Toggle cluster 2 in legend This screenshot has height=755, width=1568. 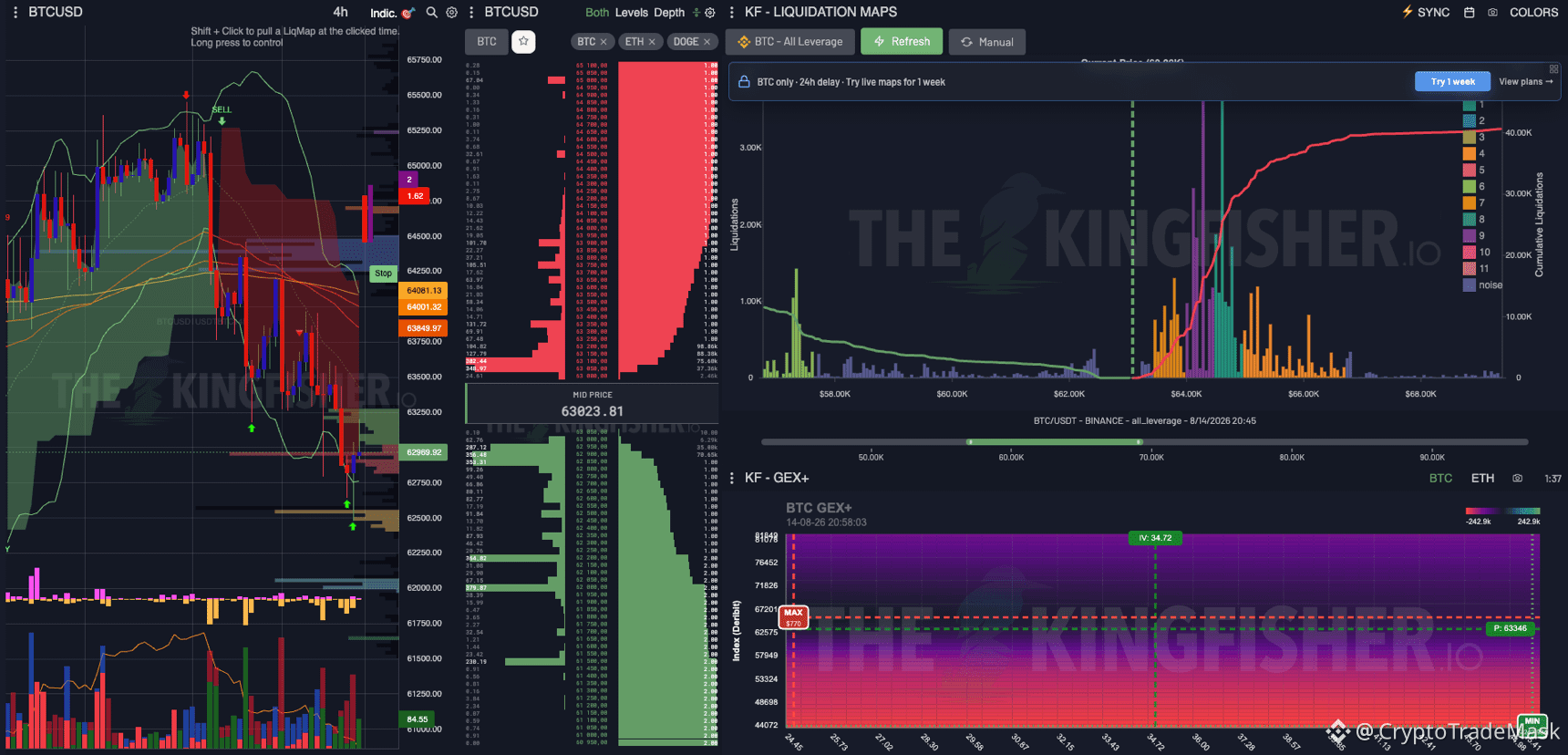pos(1474,120)
